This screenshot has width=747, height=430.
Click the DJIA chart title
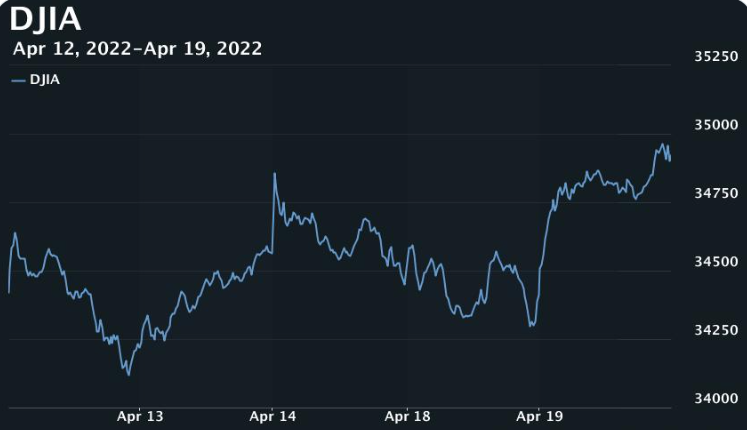[45, 20]
